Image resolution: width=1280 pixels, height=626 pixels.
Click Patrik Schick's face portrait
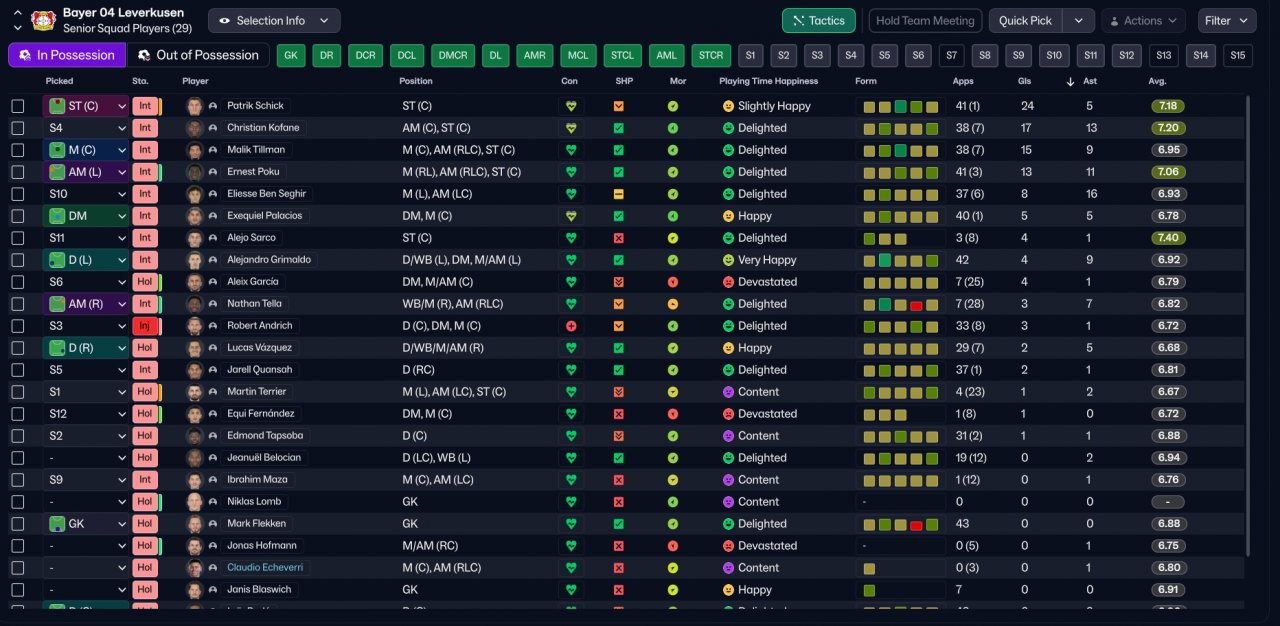194,106
